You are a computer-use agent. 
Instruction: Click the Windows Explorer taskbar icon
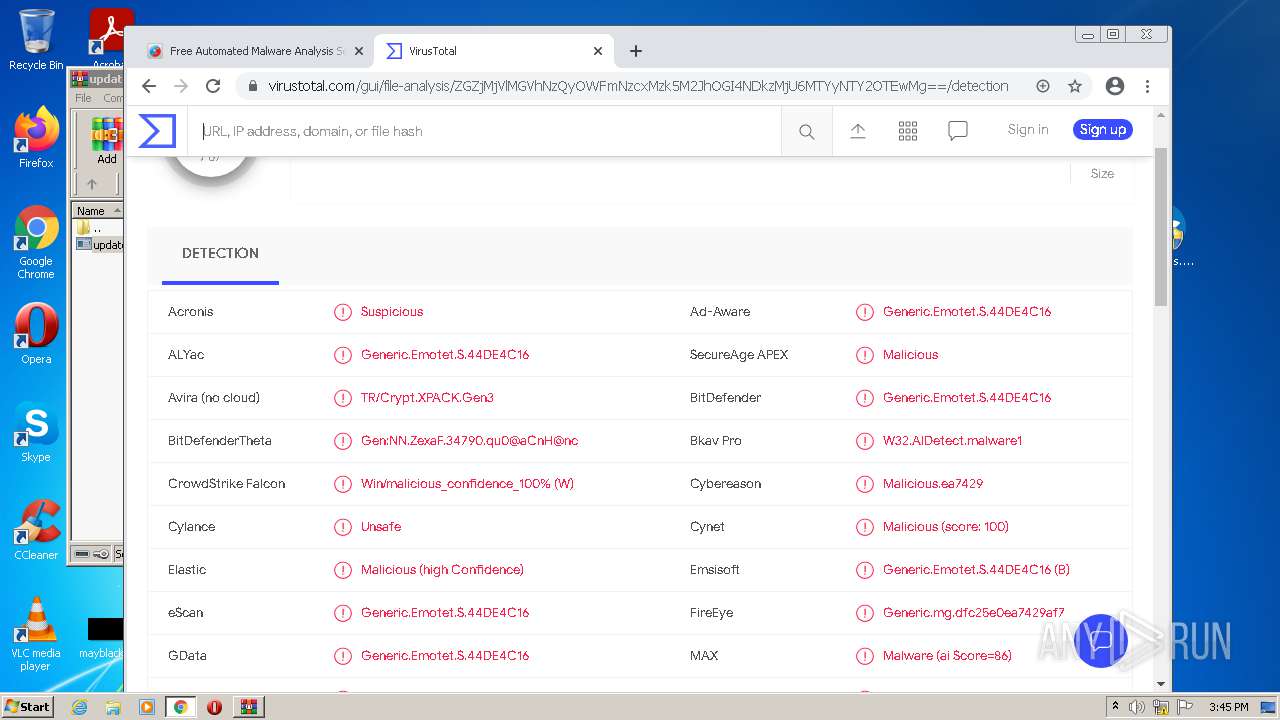point(113,707)
